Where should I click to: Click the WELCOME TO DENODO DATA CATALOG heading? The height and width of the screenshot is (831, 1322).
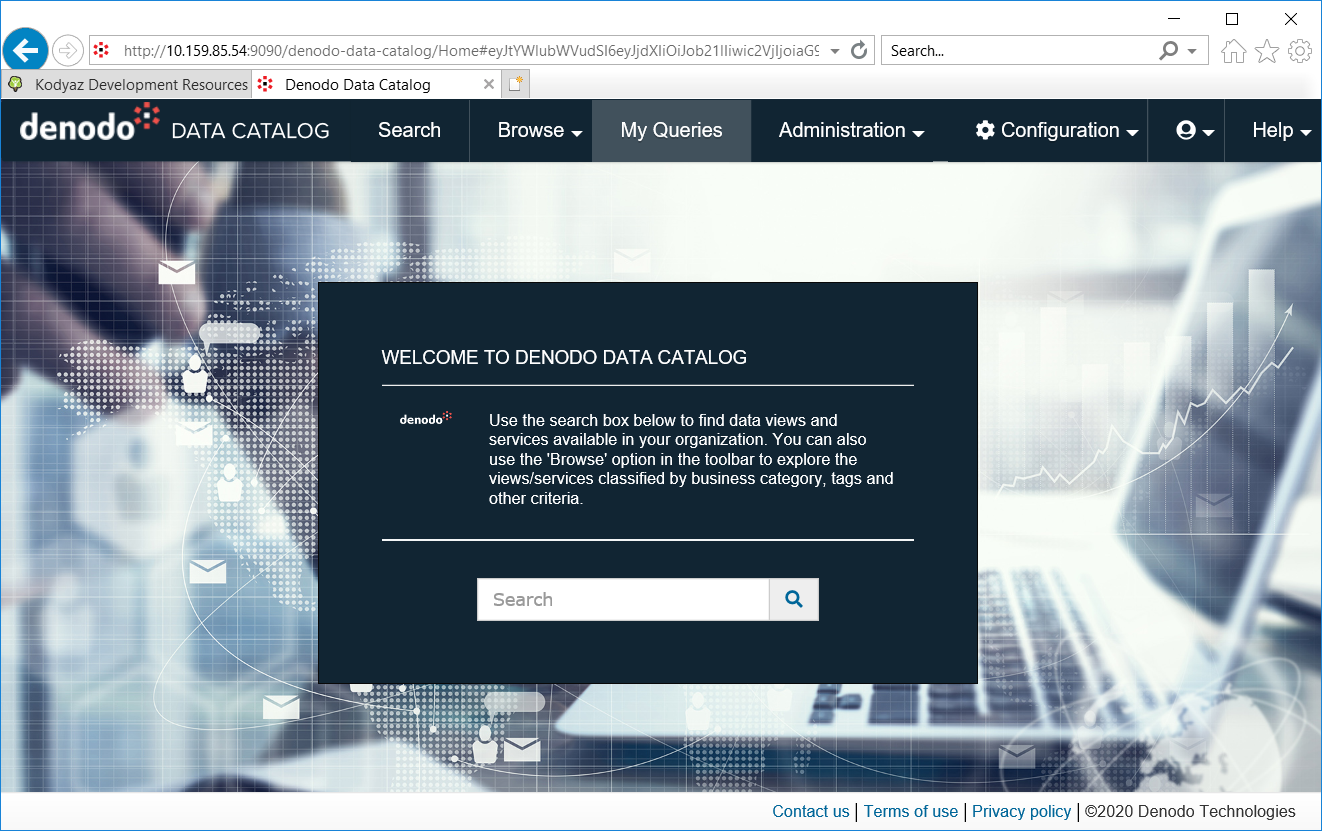[x=564, y=357]
